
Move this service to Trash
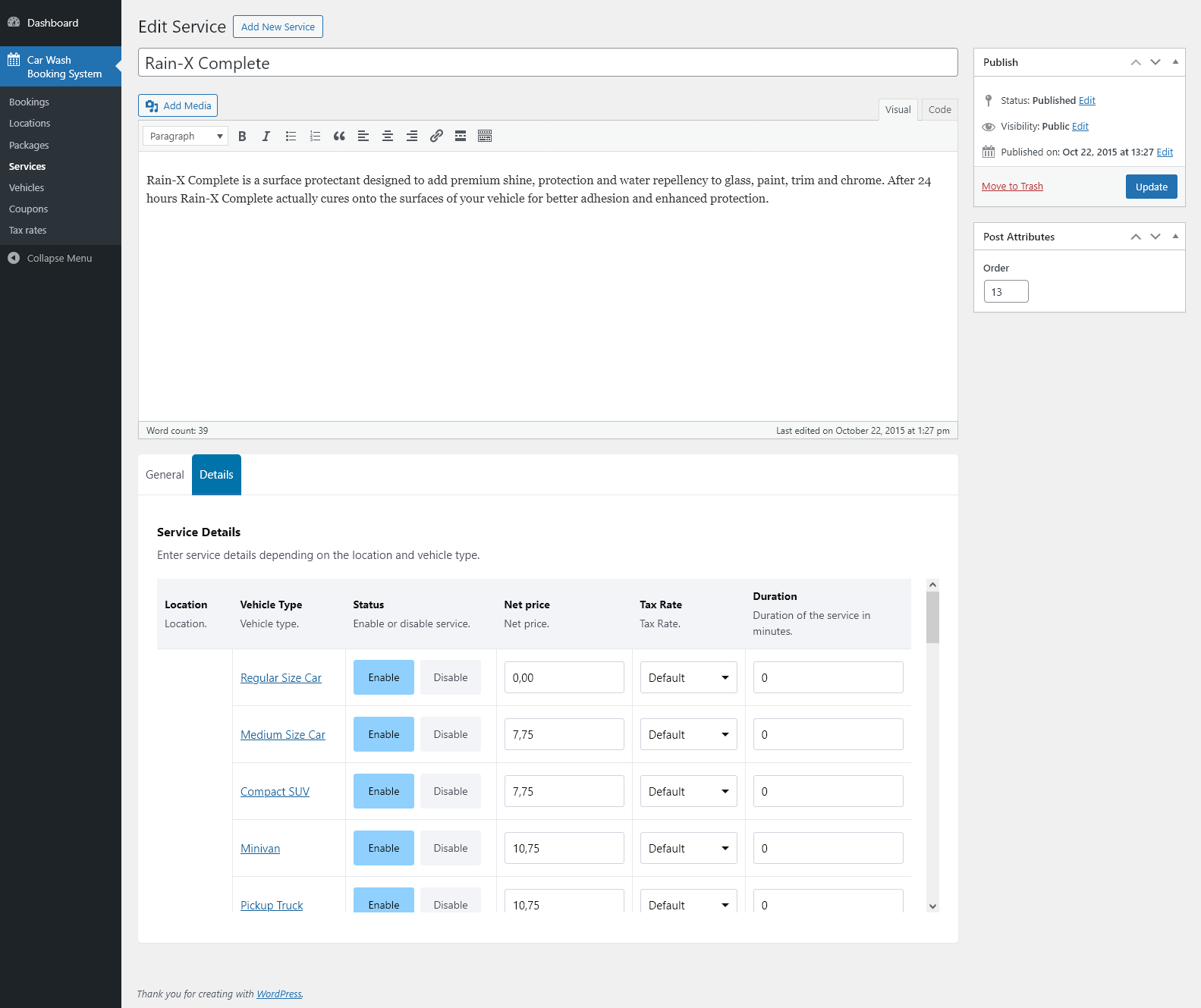tap(1012, 187)
